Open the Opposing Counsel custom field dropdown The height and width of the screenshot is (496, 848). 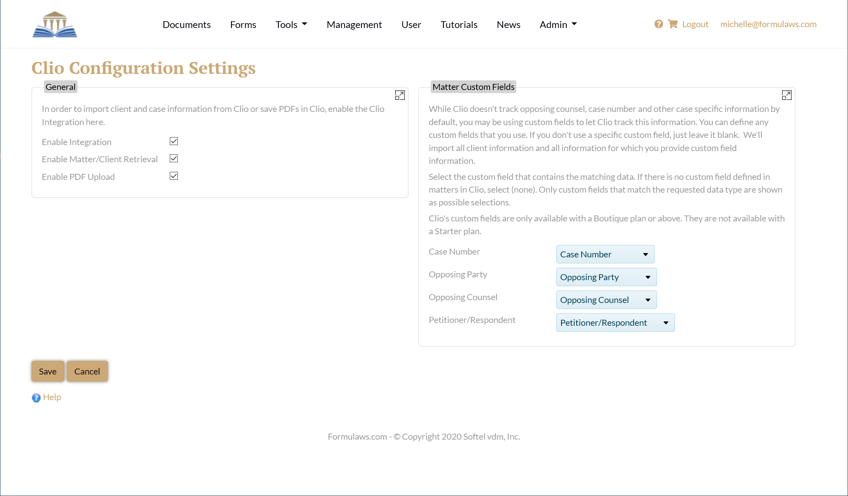tap(606, 300)
